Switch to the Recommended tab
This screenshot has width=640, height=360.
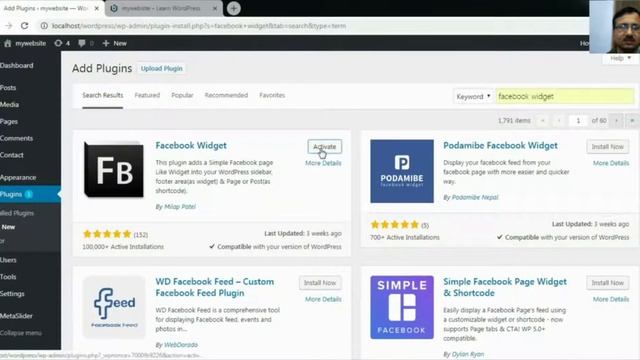(x=226, y=96)
